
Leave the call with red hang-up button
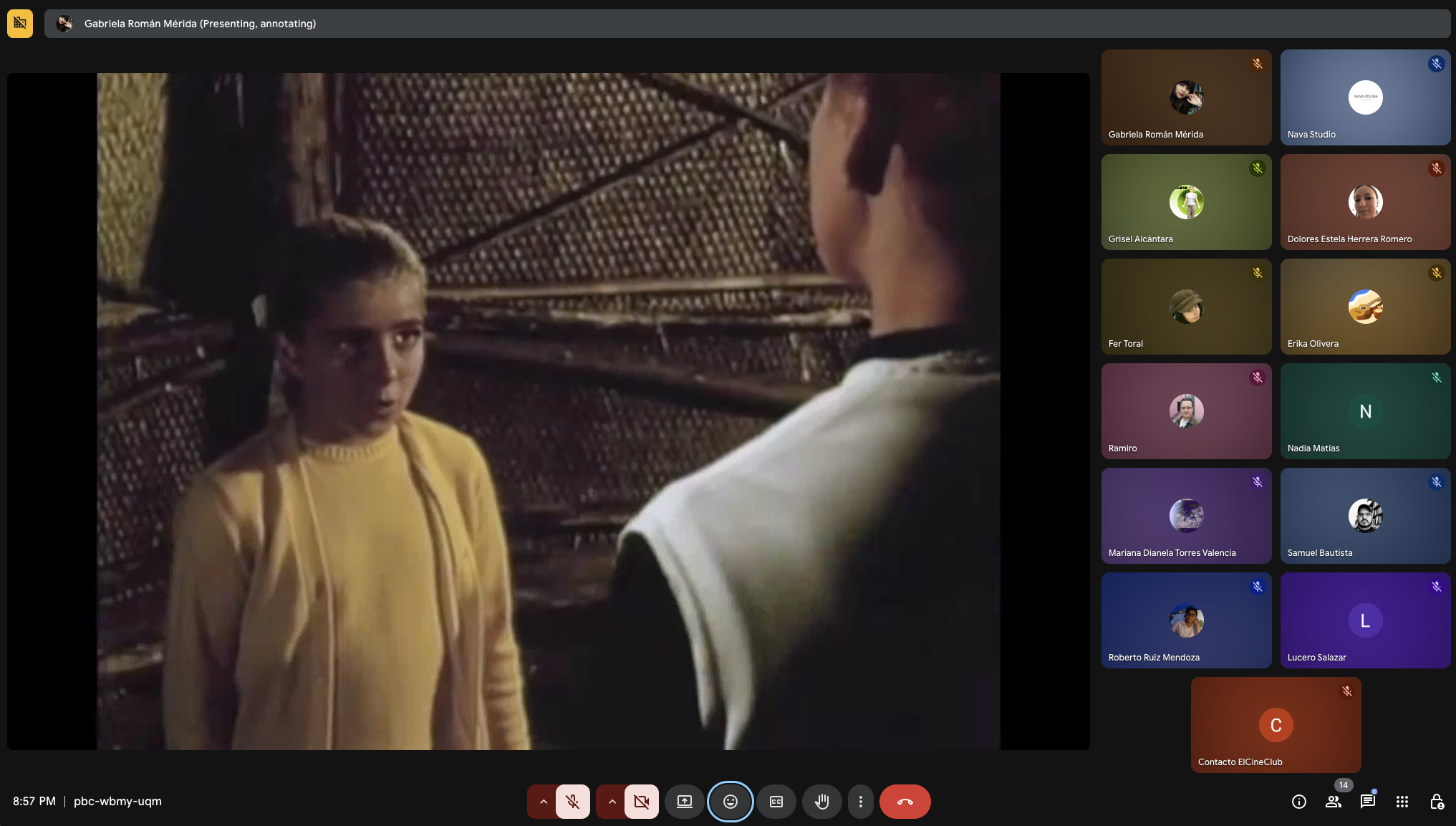coord(905,802)
